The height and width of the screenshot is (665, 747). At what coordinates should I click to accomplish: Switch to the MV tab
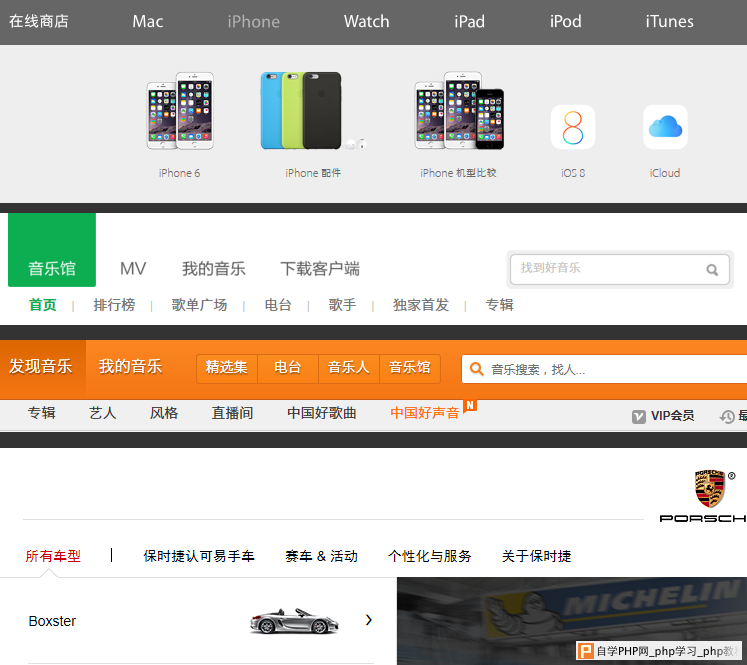133,269
